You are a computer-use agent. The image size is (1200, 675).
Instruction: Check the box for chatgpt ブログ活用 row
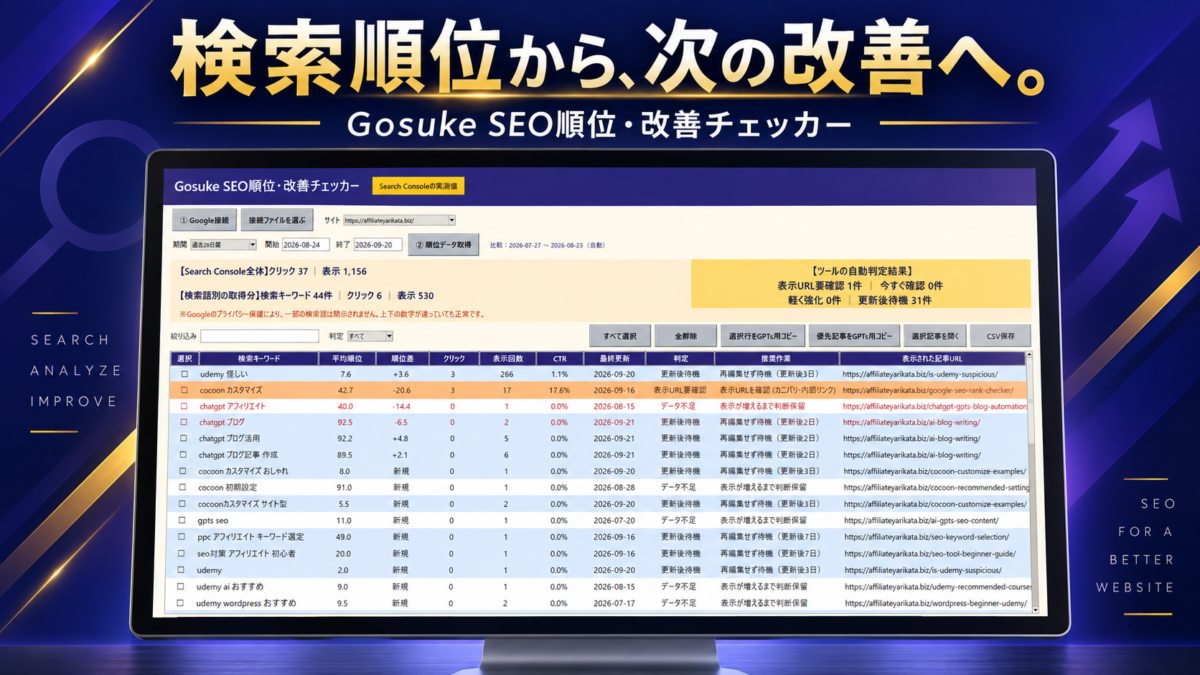pyautogui.click(x=183, y=438)
